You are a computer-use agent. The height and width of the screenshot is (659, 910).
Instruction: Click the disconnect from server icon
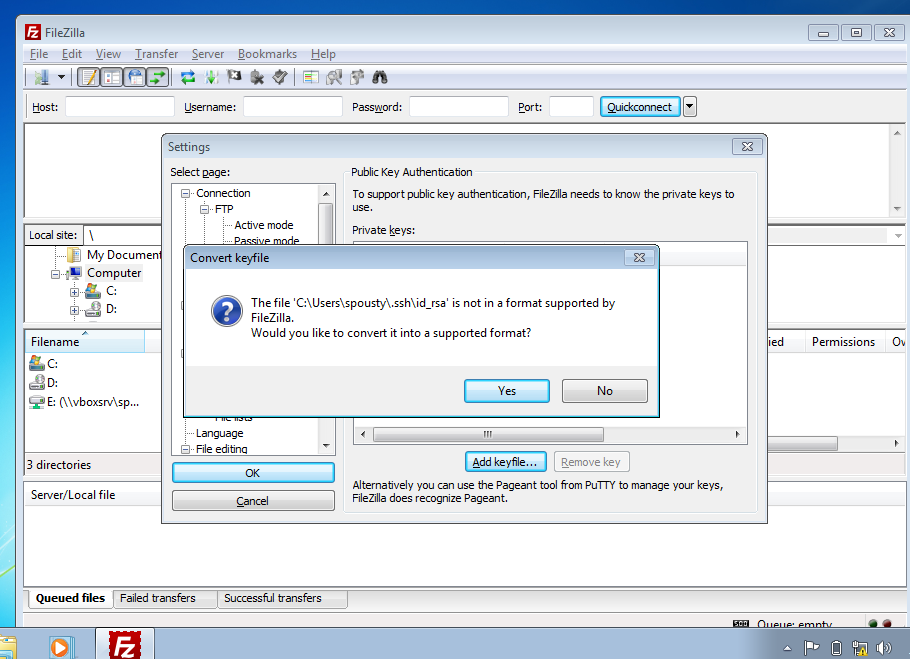point(257,77)
